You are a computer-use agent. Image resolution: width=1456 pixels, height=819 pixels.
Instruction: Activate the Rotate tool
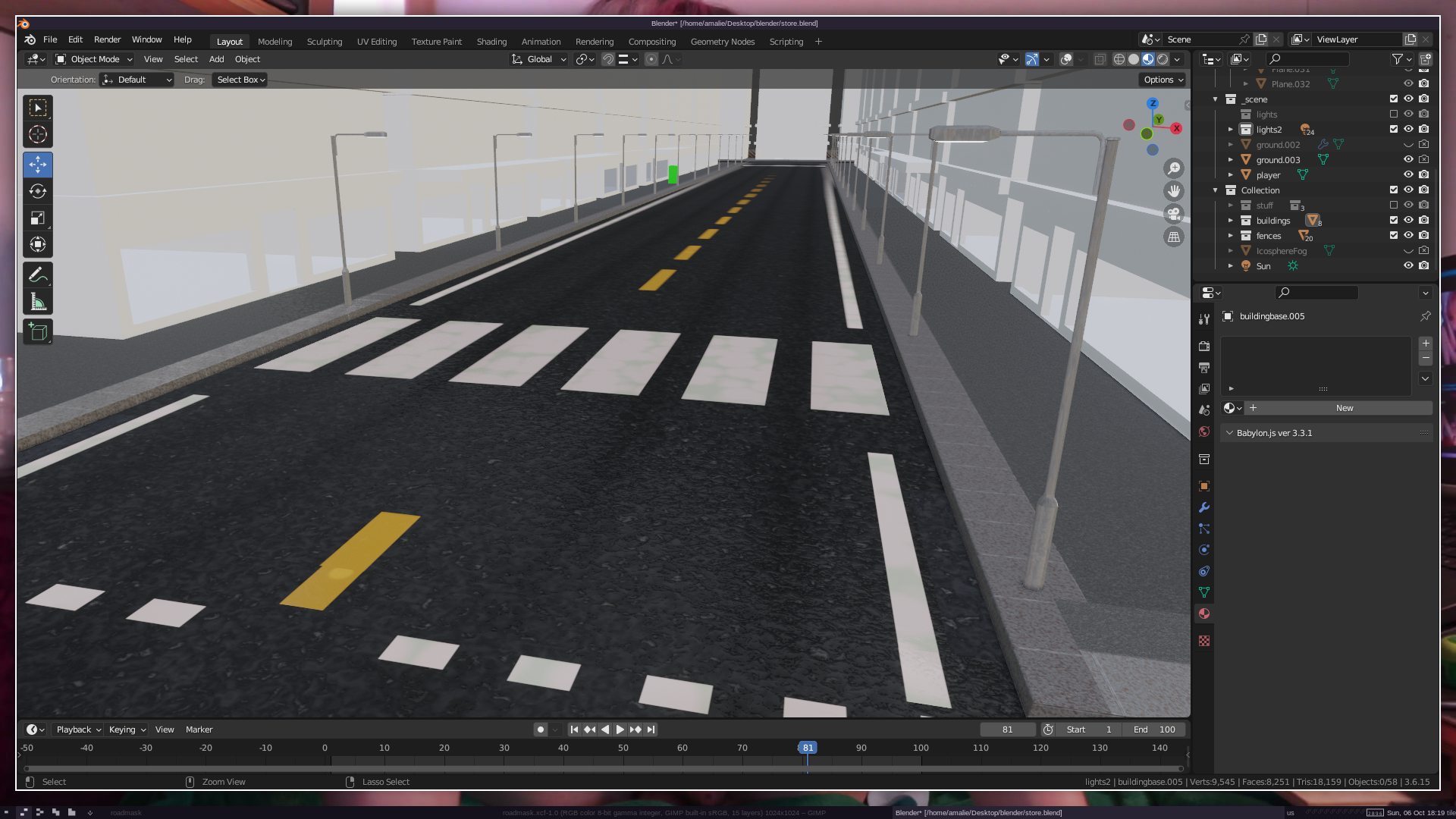point(38,191)
